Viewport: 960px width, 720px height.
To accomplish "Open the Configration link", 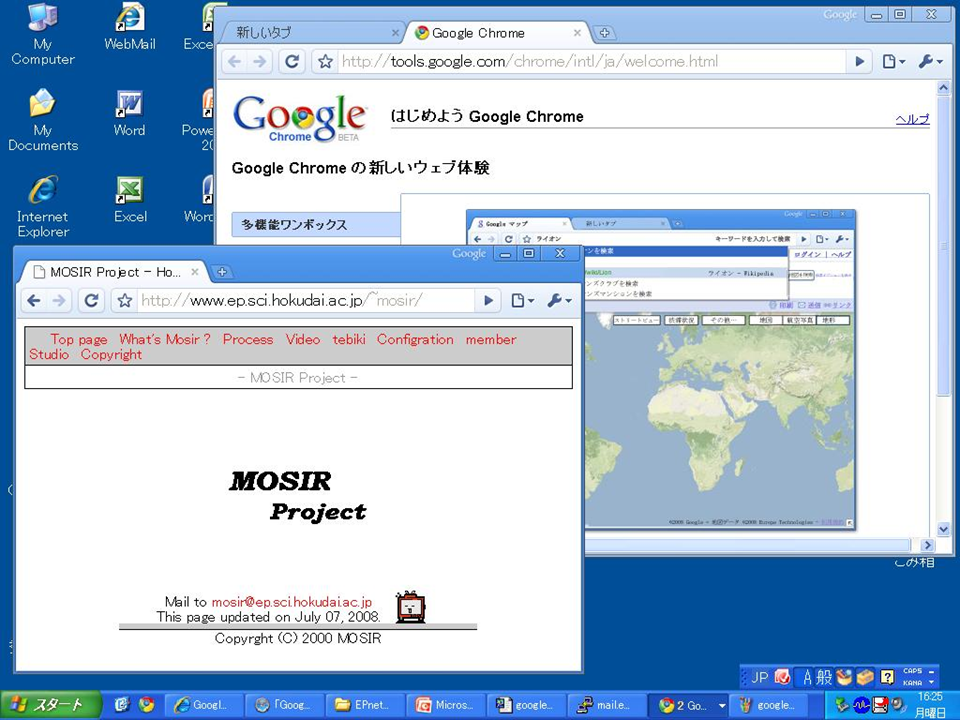I will tap(415, 340).
